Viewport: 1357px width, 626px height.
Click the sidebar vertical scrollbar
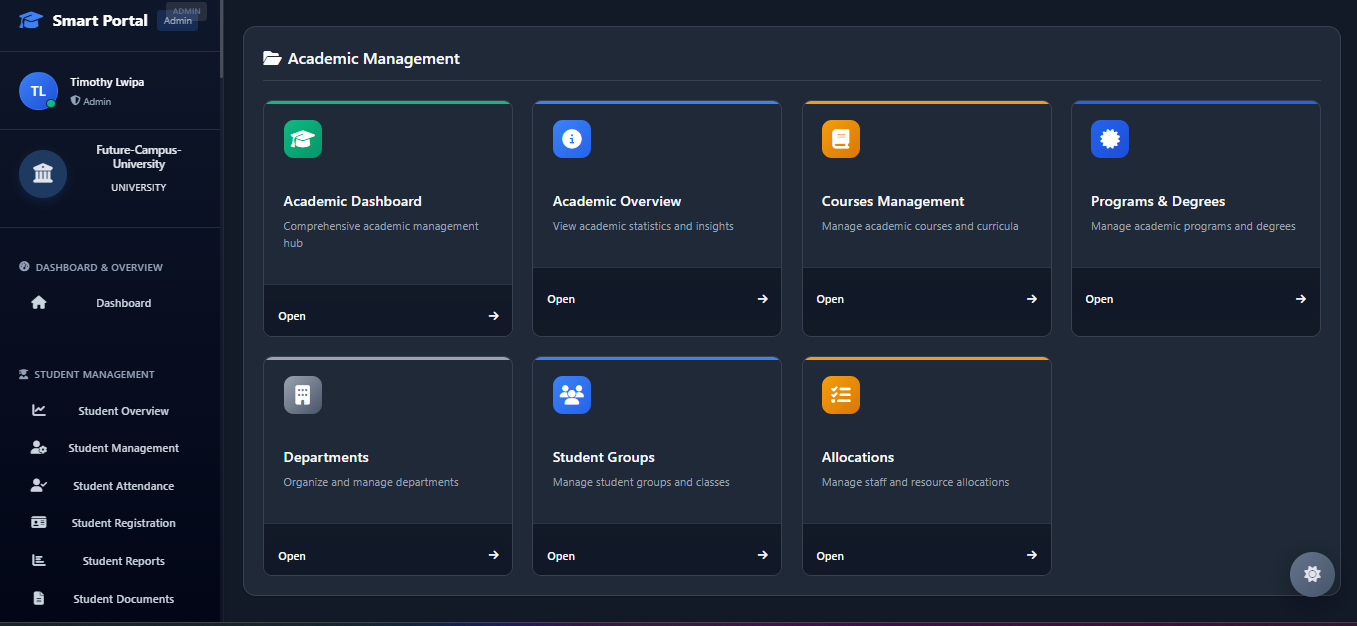pos(221,40)
